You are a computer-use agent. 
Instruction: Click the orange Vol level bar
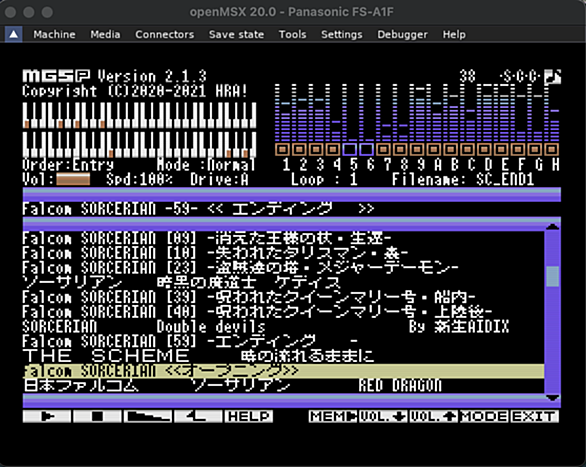pyautogui.click(x=73, y=179)
